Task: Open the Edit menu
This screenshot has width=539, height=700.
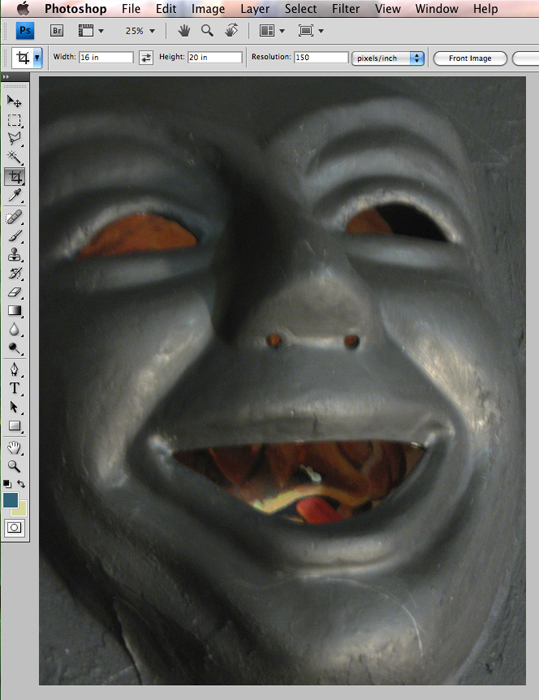Action: click(166, 8)
